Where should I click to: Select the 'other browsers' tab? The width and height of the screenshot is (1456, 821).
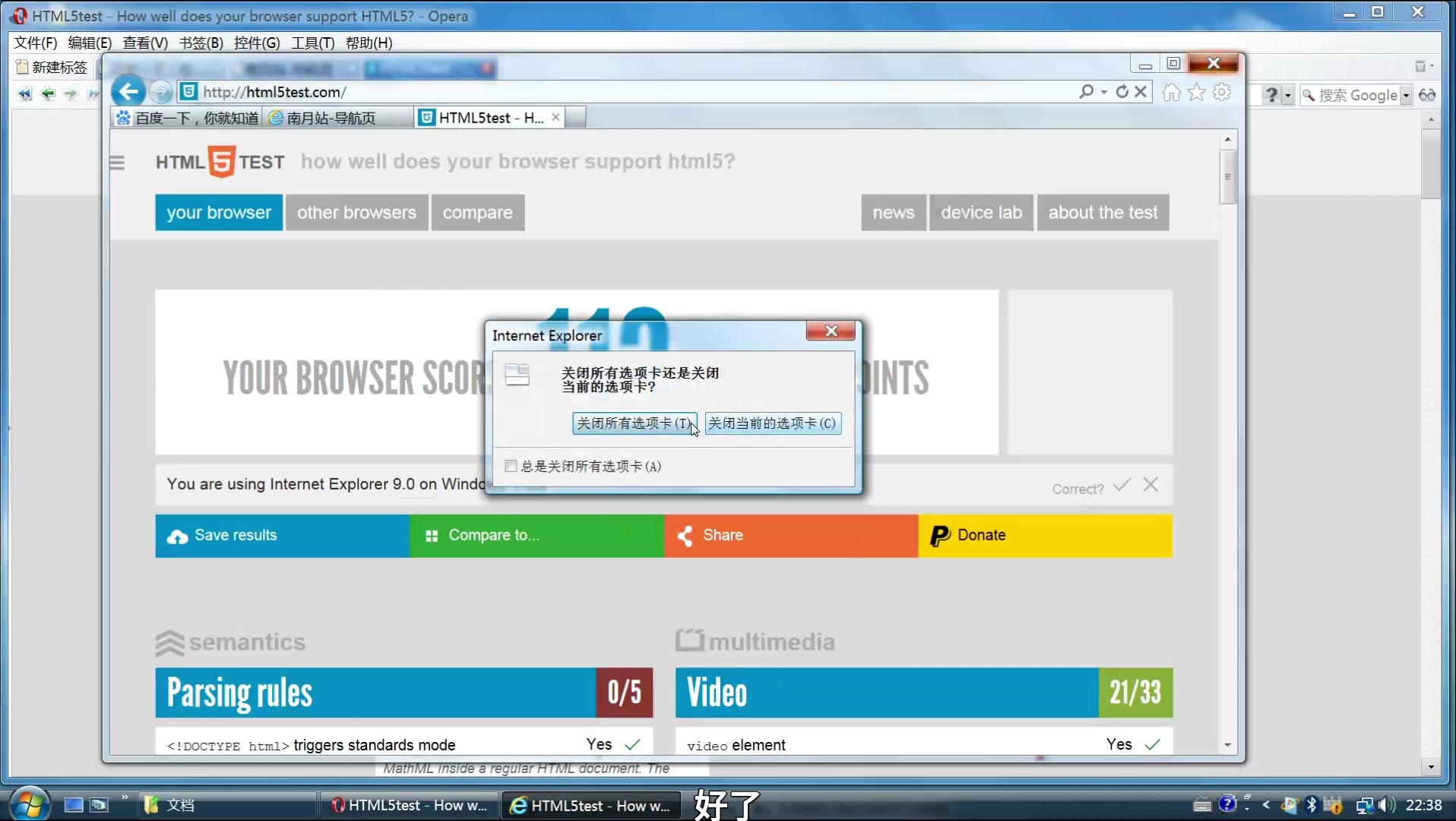point(356,213)
